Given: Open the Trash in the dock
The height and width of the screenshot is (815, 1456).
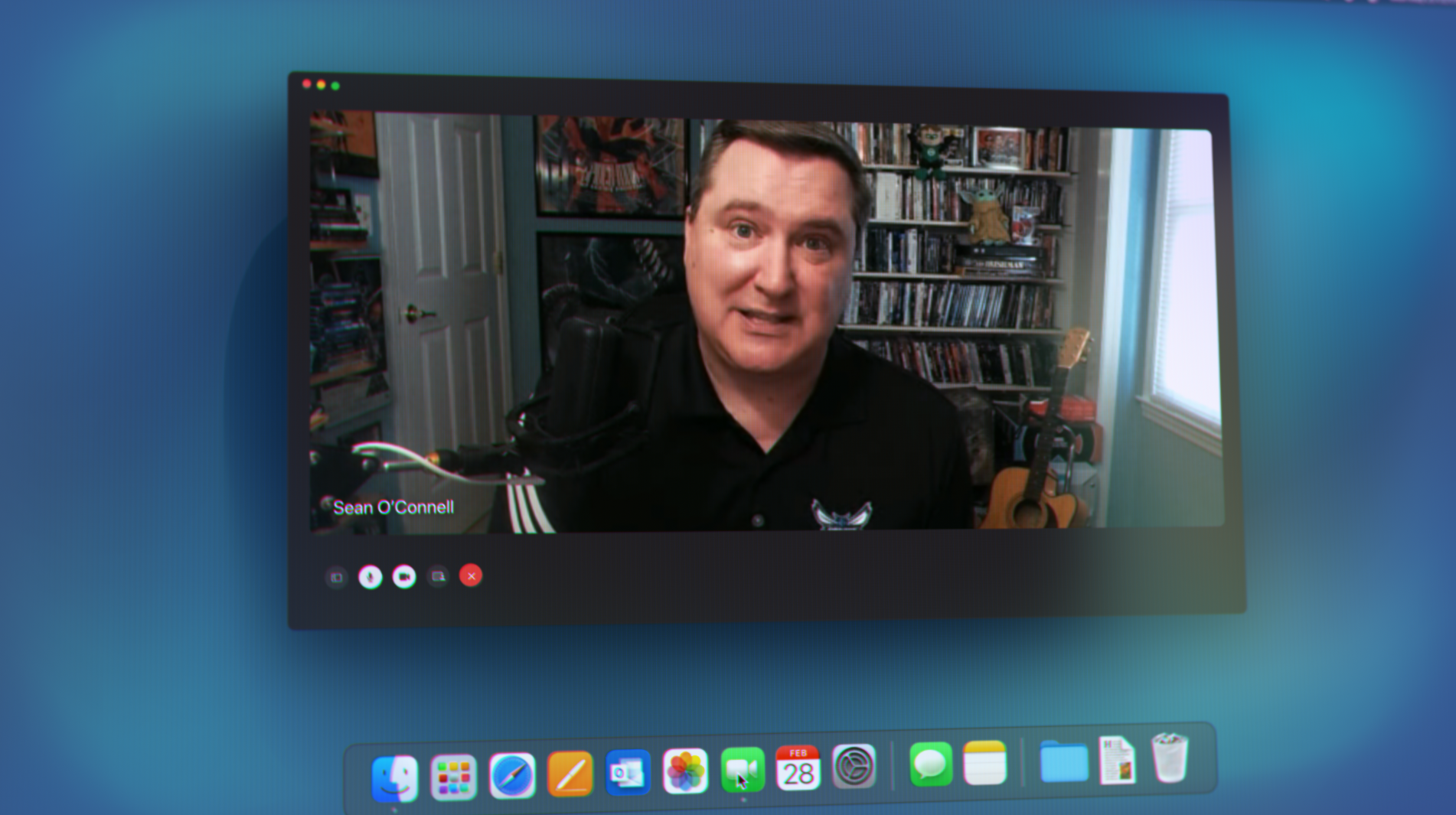Looking at the screenshot, I should tap(1170, 758).
